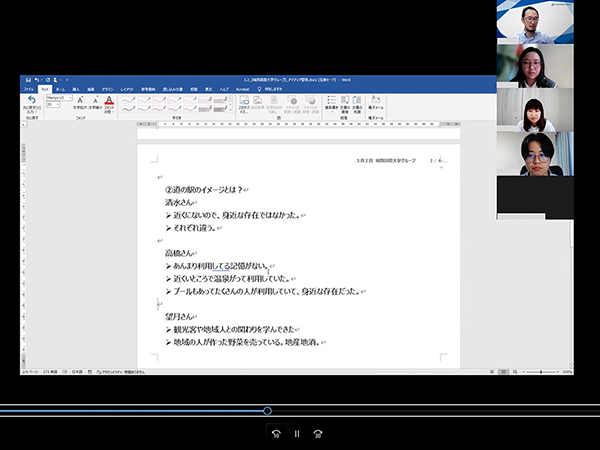Screen dimensions: 600x450
Task: Click the first picture-with-screen icon in the 図 group
Action: (244, 104)
